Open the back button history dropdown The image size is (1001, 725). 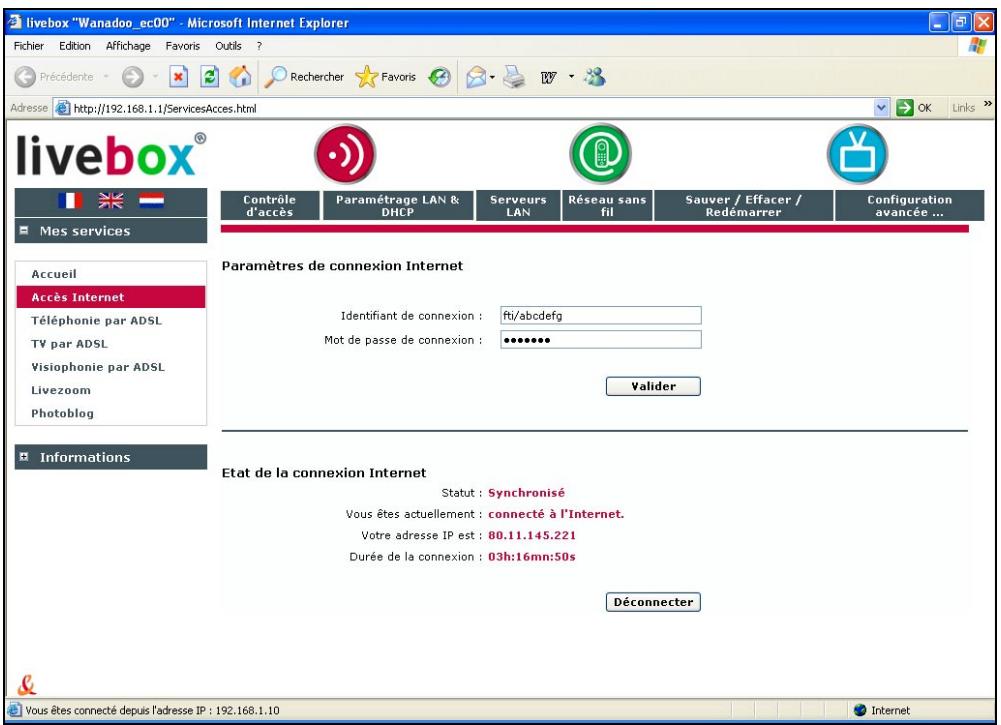pos(106,77)
